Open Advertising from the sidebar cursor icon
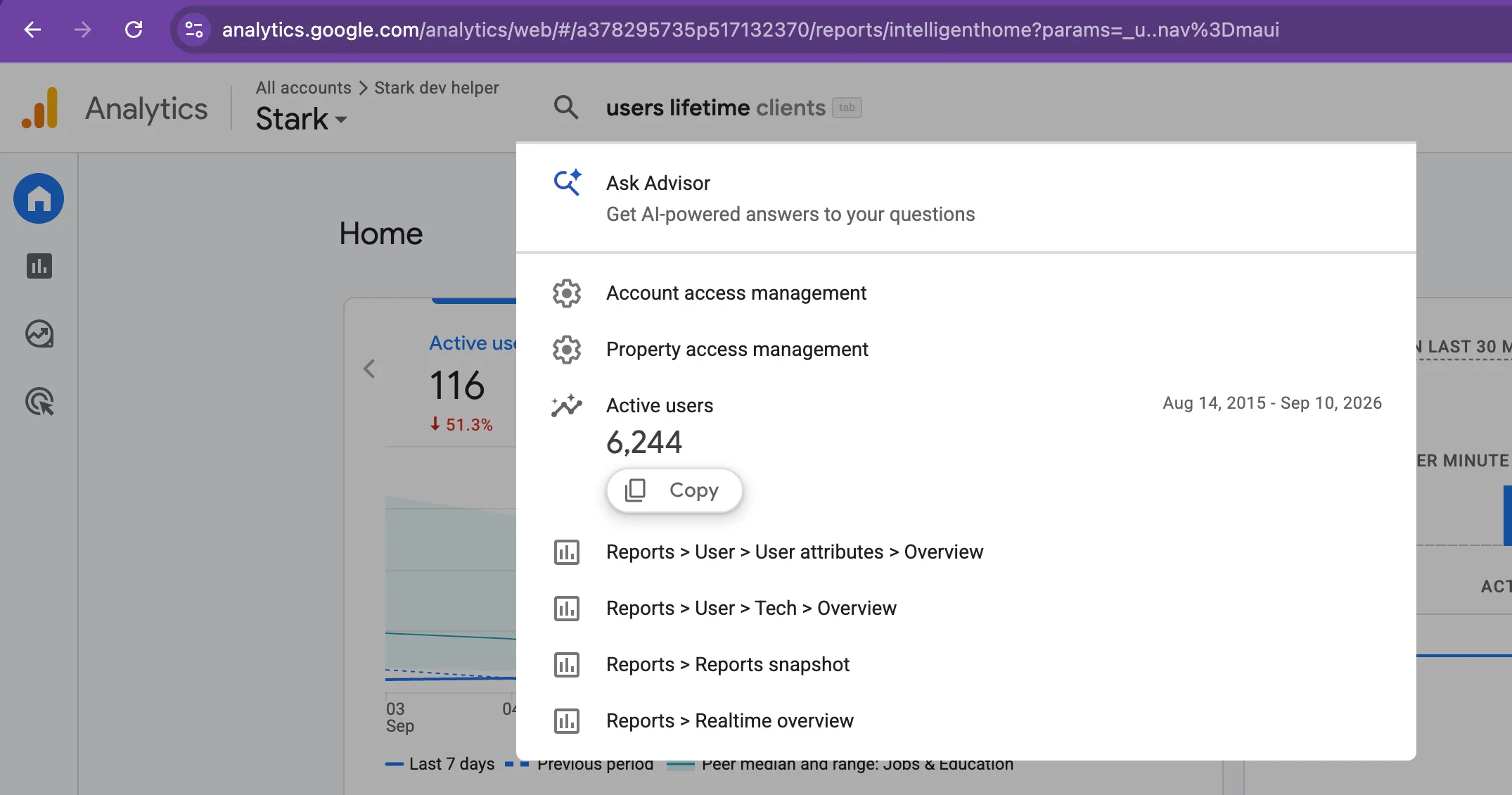The image size is (1512, 795). (x=39, y=402)
